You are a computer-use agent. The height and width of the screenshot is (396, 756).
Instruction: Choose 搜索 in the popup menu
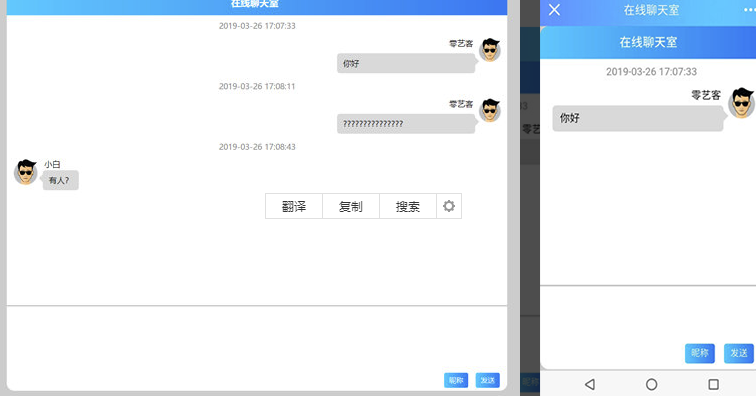click(x=408, y=206)
